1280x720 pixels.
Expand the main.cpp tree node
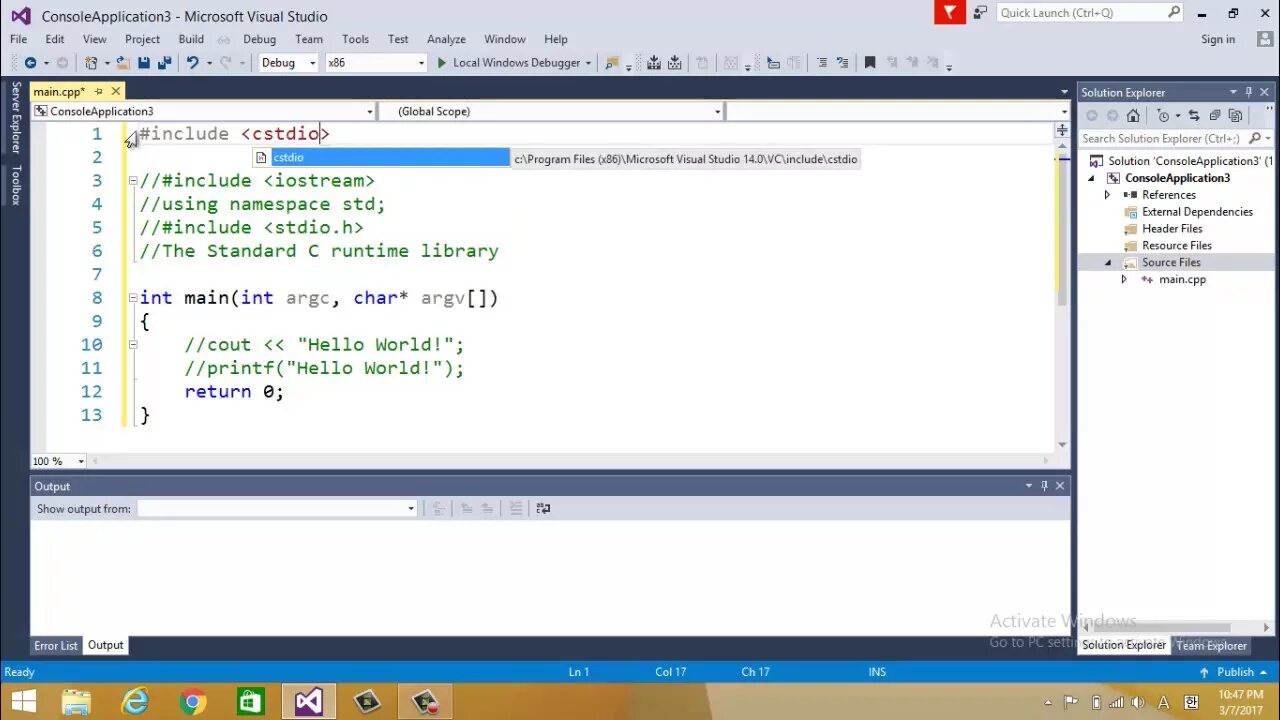coord(1124,279)
